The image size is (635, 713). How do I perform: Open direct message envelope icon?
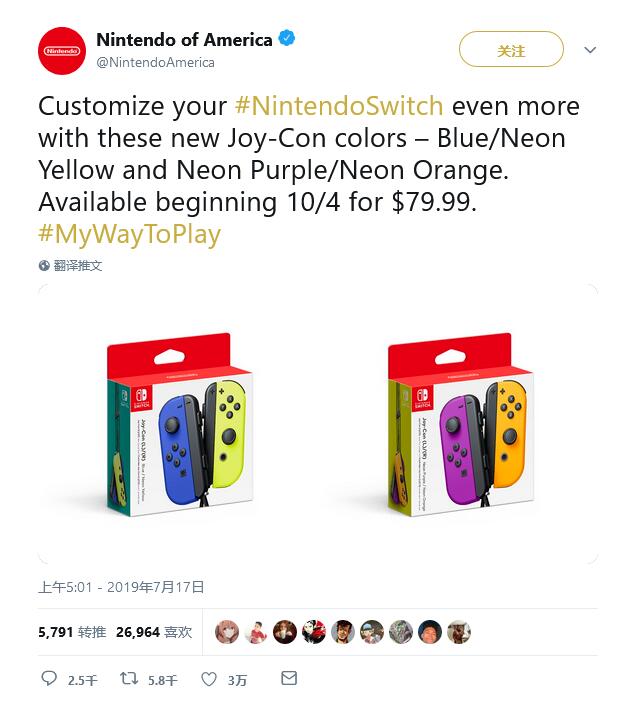[289, 679]
